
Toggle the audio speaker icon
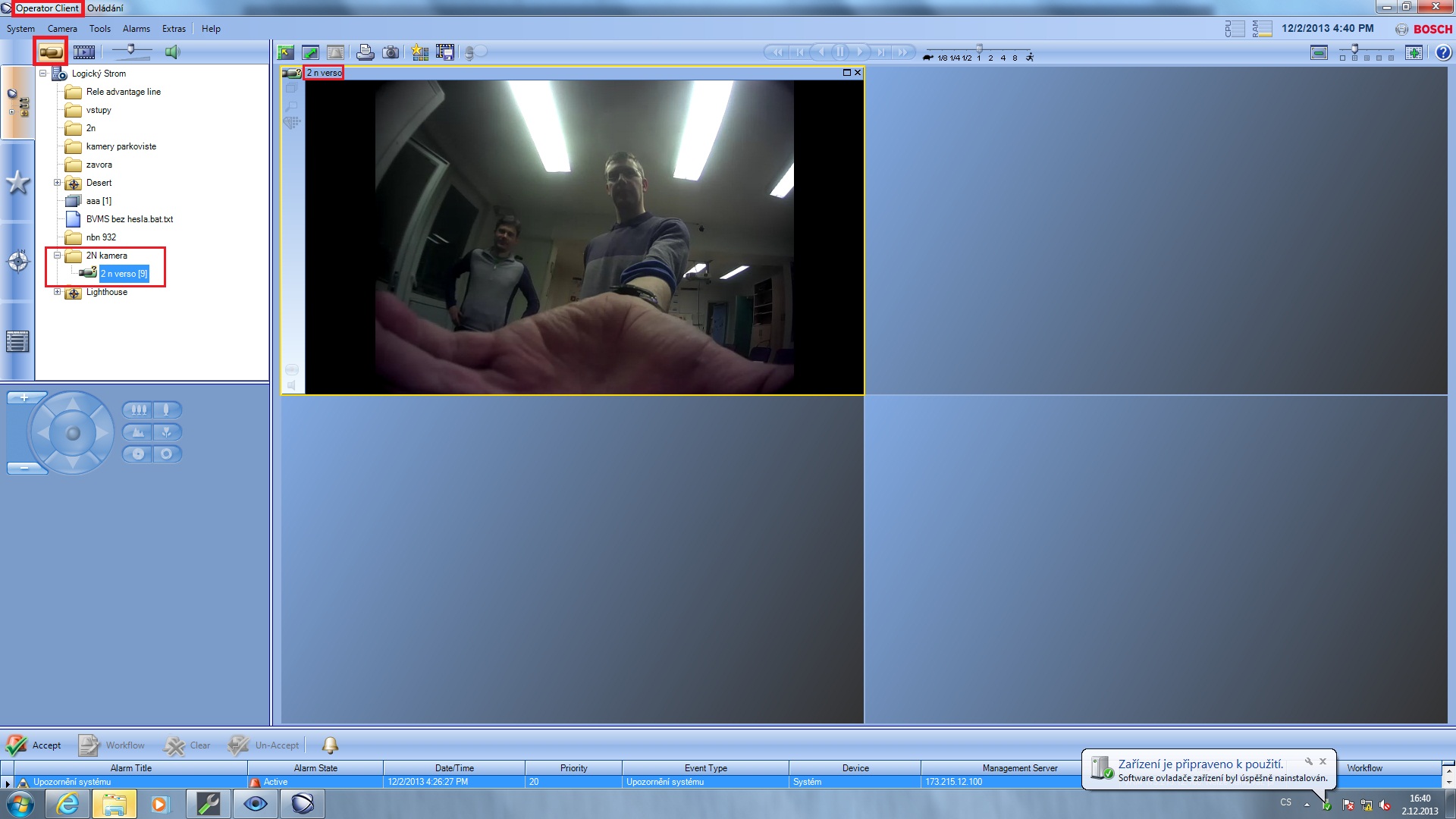tap(173, 52)
